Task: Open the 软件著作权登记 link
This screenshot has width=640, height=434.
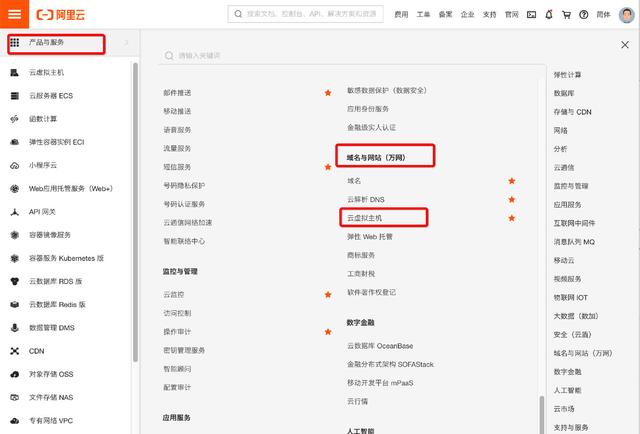Action: point(371,292)
